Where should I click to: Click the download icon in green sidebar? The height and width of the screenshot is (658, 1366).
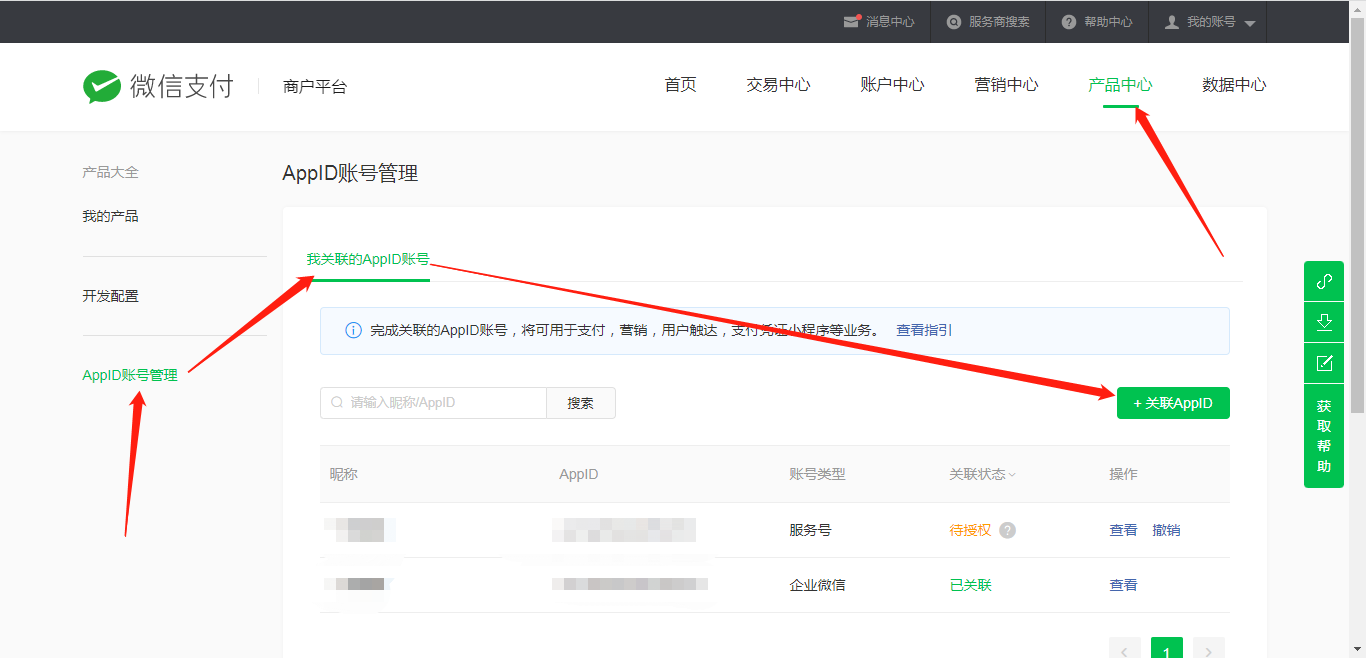tap(1324, 322)
